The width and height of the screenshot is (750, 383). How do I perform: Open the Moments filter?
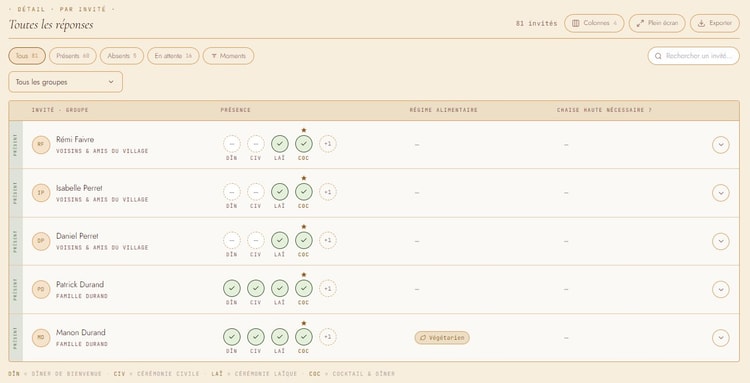point(228,56)
